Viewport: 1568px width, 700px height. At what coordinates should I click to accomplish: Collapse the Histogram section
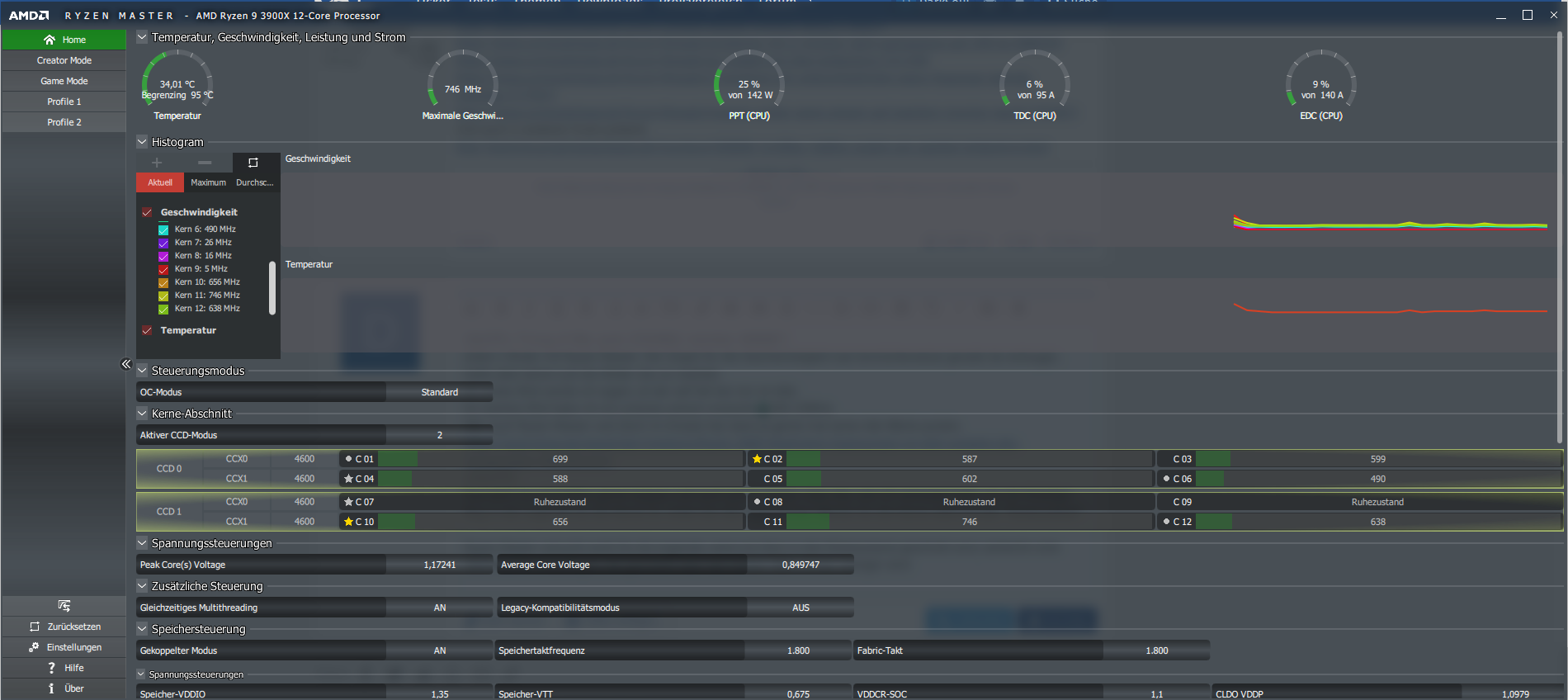[142, 142]
